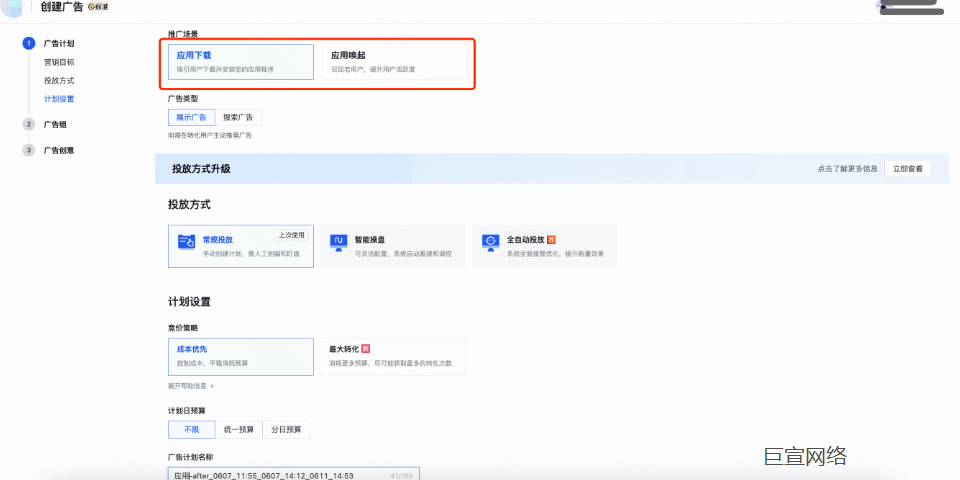Click the 全自动投放 monitor icon
The height and width of the screenshot is (480, 960).
click(x=490, y=241)
